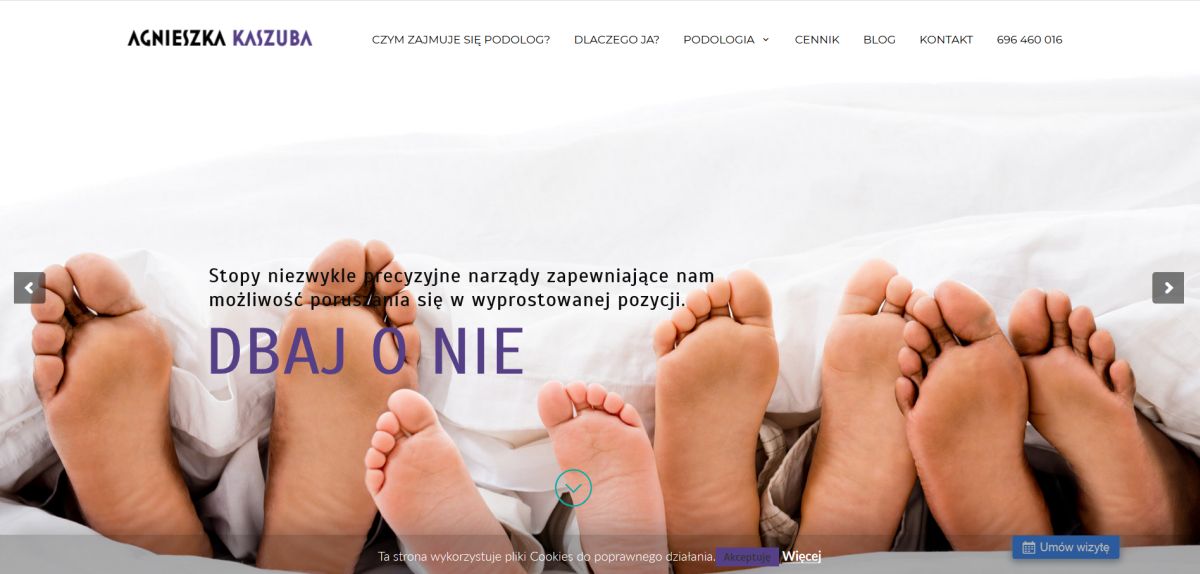Click the teal scroll-down circle arrow
1200x574 pixels.
[573, 488]
